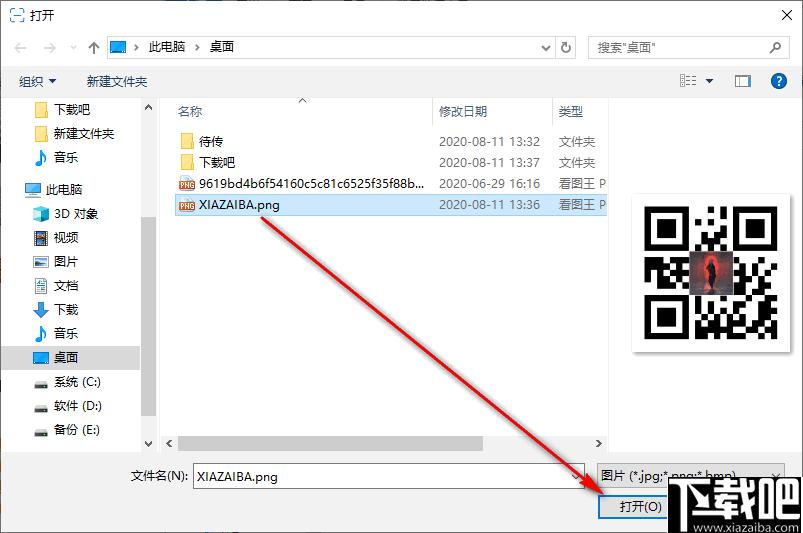
Task: Click PNG icon of XIAZAIBA.png
Action: coord(187,205)
